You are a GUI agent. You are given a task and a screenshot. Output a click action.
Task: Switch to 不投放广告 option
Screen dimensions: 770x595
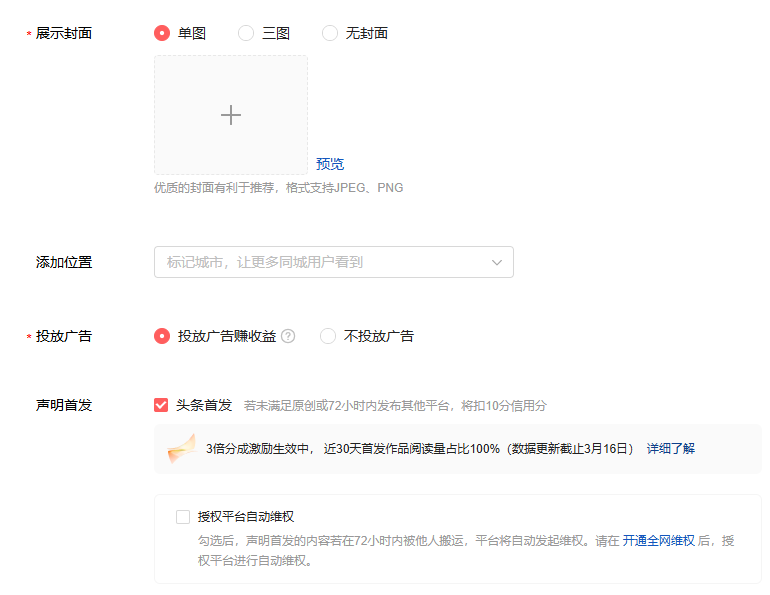point(328,336)
